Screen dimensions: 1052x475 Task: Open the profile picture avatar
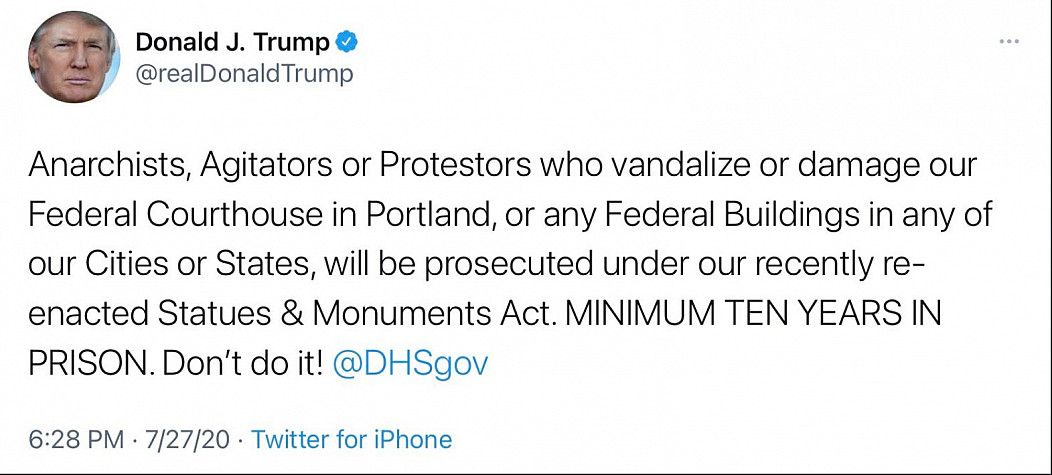click(x=69, y=59)
